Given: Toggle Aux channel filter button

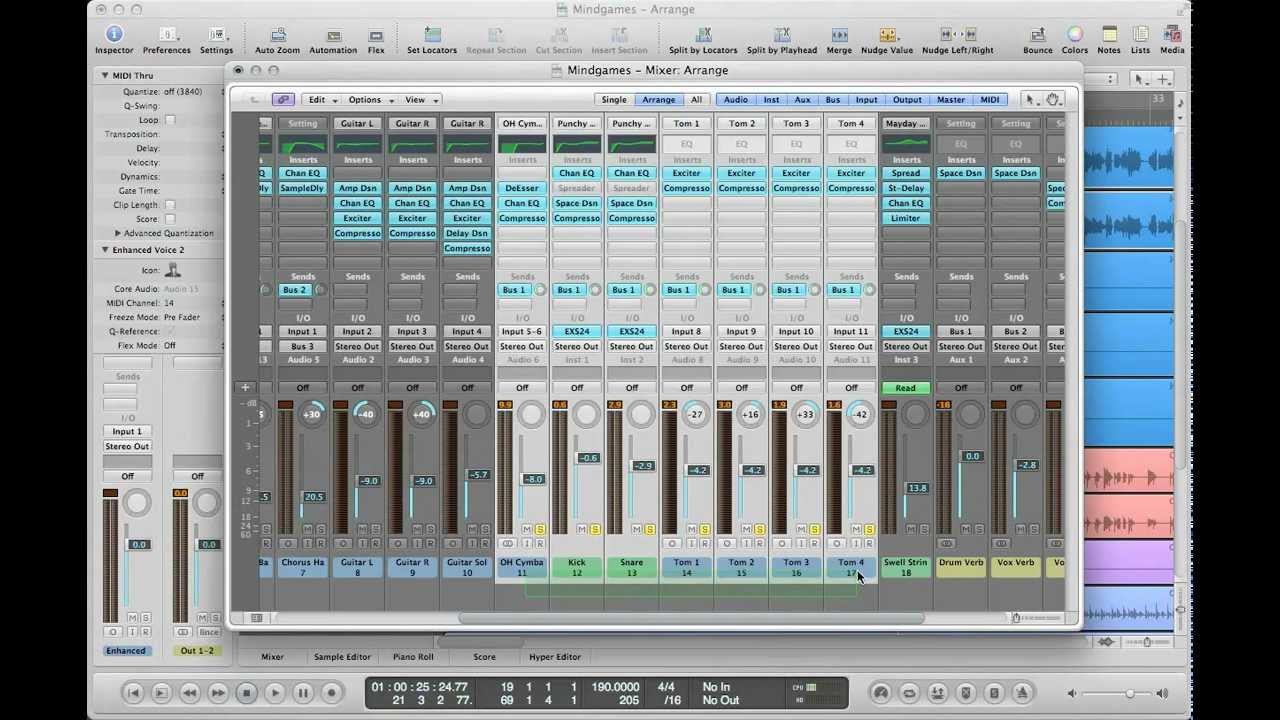Looking at the screenshot, I should coord(803,100).
